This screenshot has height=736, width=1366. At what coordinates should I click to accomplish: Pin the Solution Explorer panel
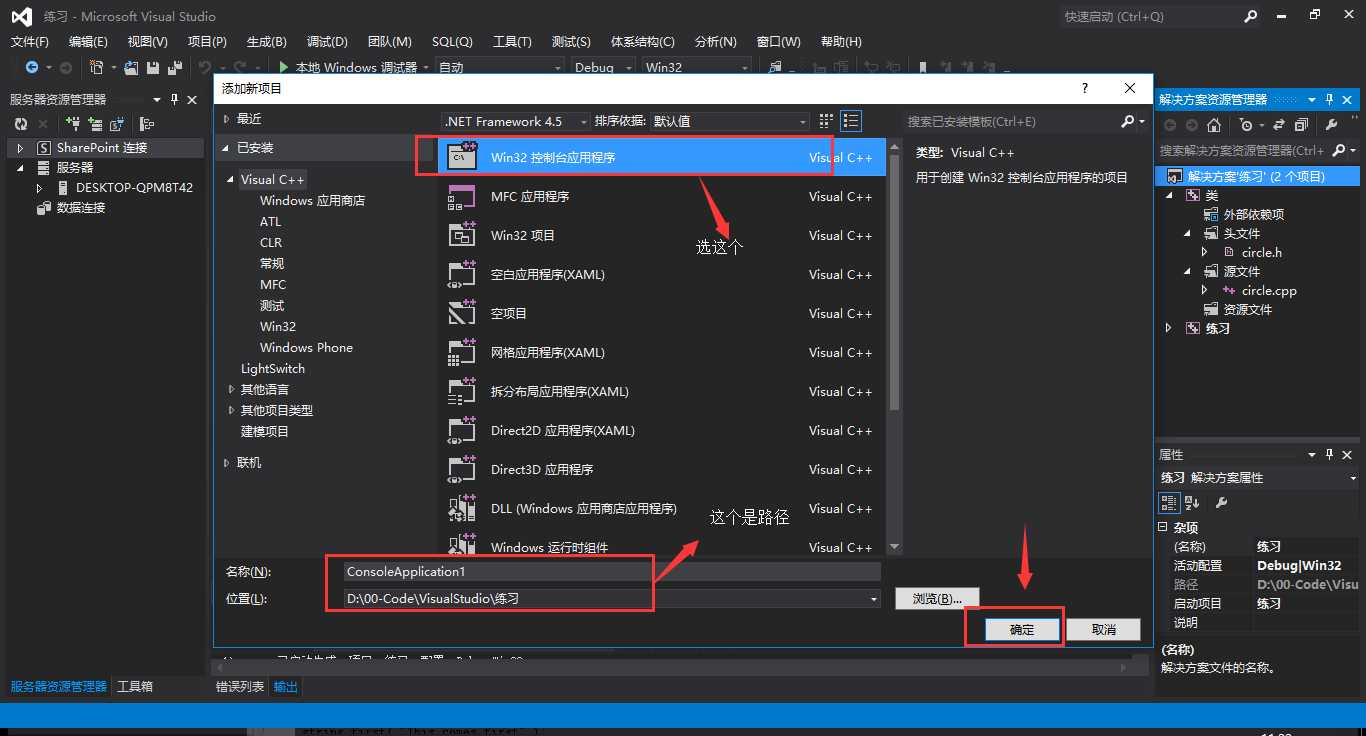coord(1330,99)
